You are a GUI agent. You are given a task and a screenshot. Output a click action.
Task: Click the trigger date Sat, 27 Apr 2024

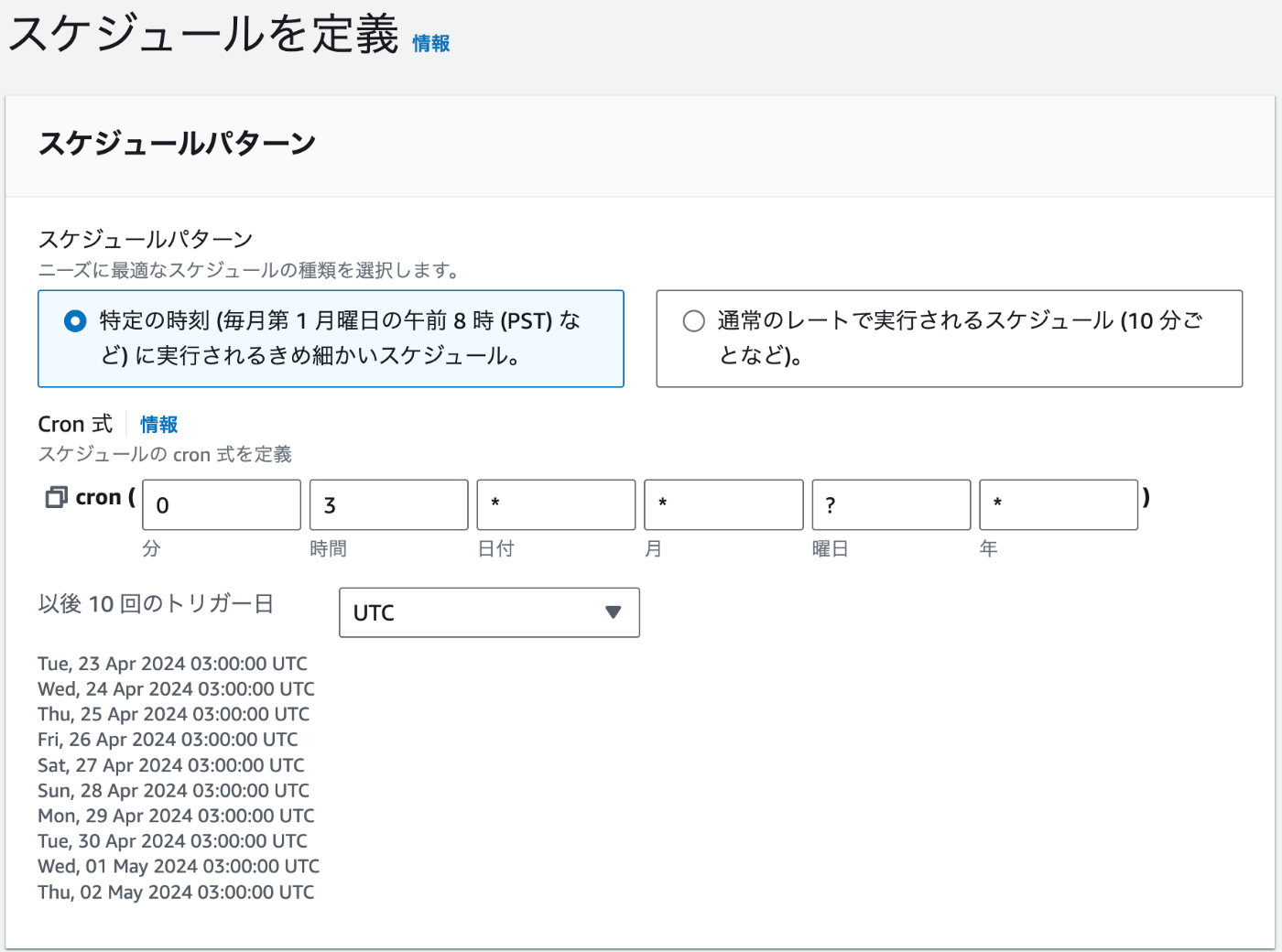point(170,765)
